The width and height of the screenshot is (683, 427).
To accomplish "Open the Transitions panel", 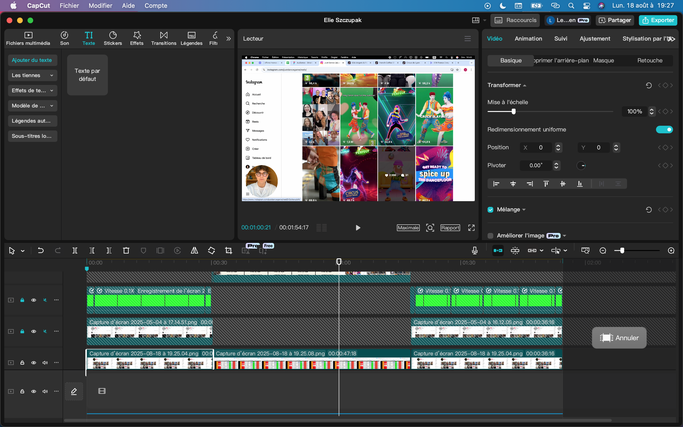I will [163, 38].
